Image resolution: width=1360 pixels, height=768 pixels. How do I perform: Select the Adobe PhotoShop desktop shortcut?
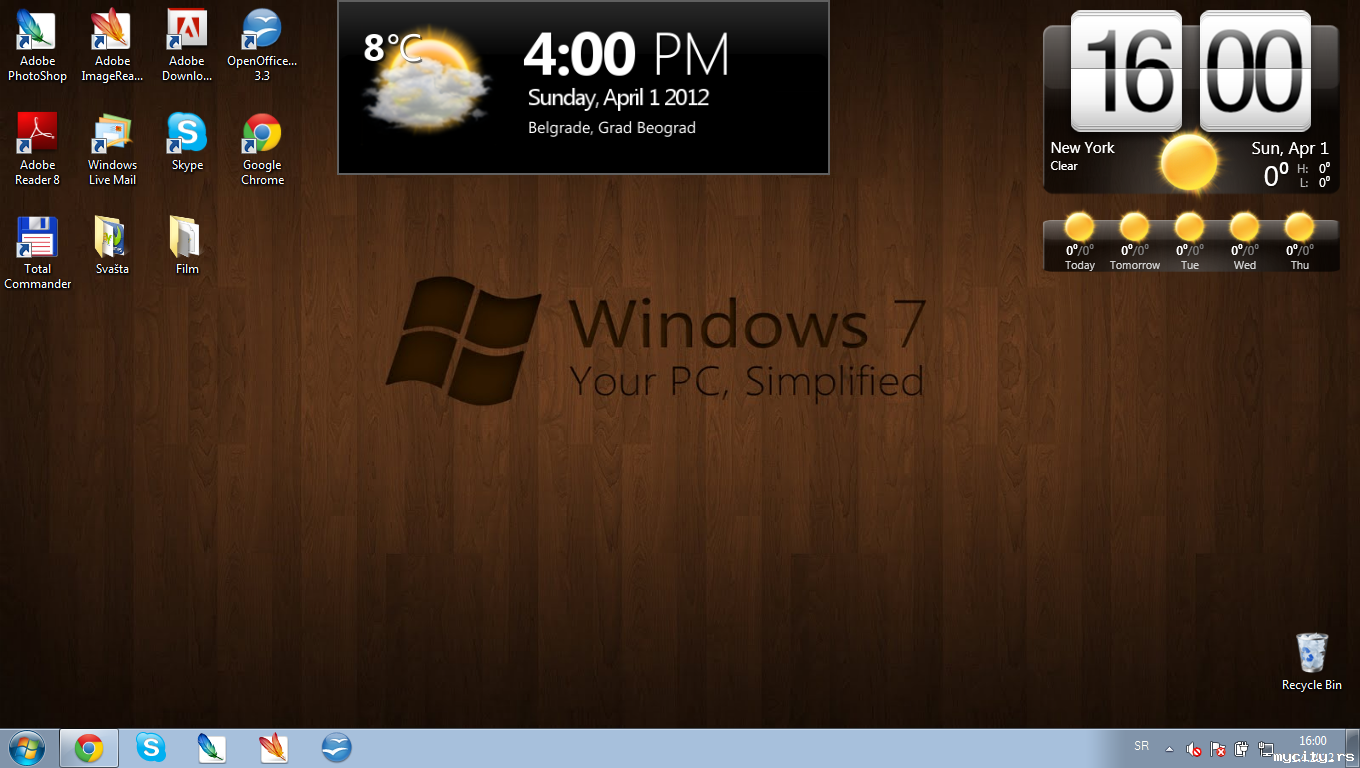click(x=37, y=46)
